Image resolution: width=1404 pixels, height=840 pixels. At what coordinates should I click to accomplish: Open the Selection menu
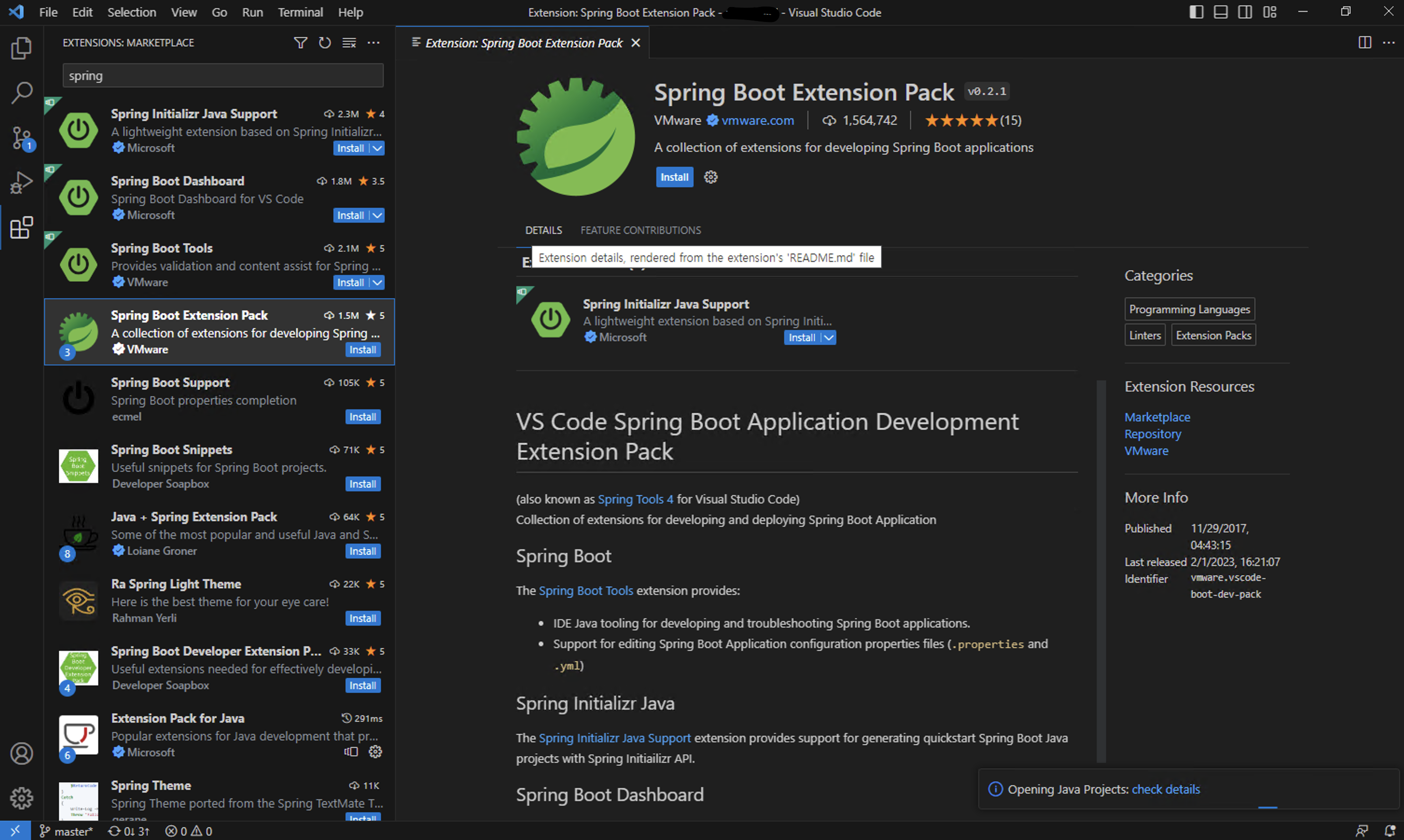[x=131, y=12]
